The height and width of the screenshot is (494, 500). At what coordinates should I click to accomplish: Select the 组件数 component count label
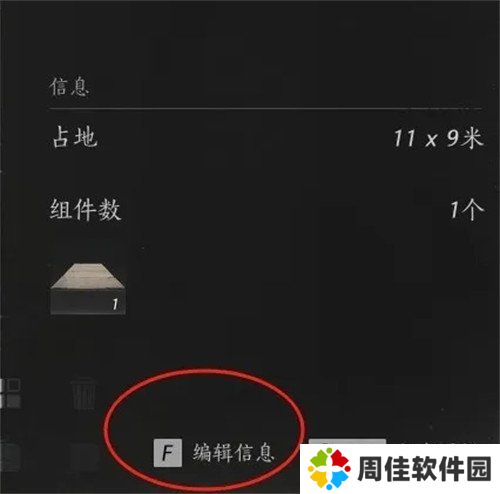coord(85,210)
